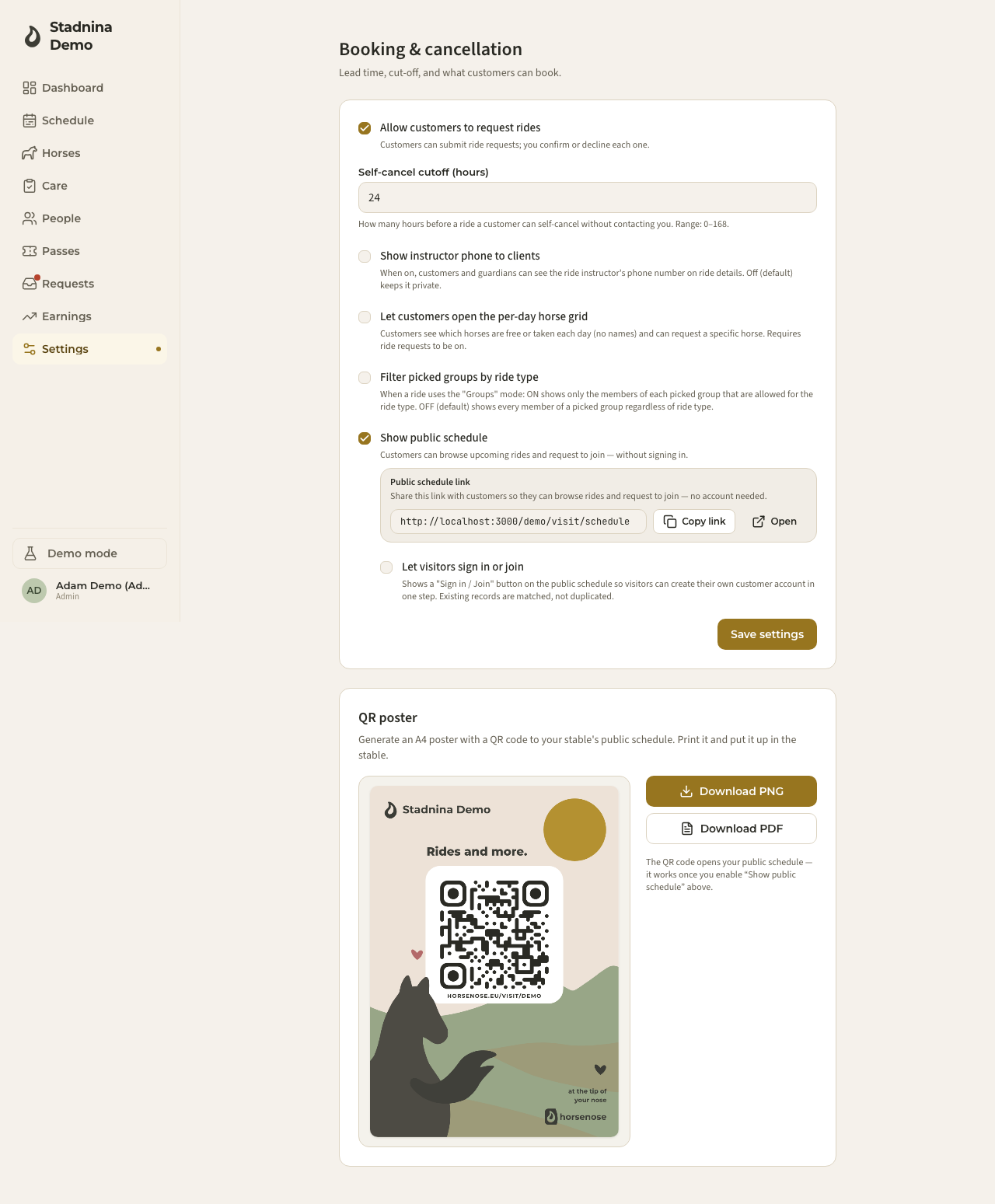Image resolution: width=995 pixels, height=1204 pixels.
Task: Enable Show instructor phone to clients
Action: click(x=365, y=257)
